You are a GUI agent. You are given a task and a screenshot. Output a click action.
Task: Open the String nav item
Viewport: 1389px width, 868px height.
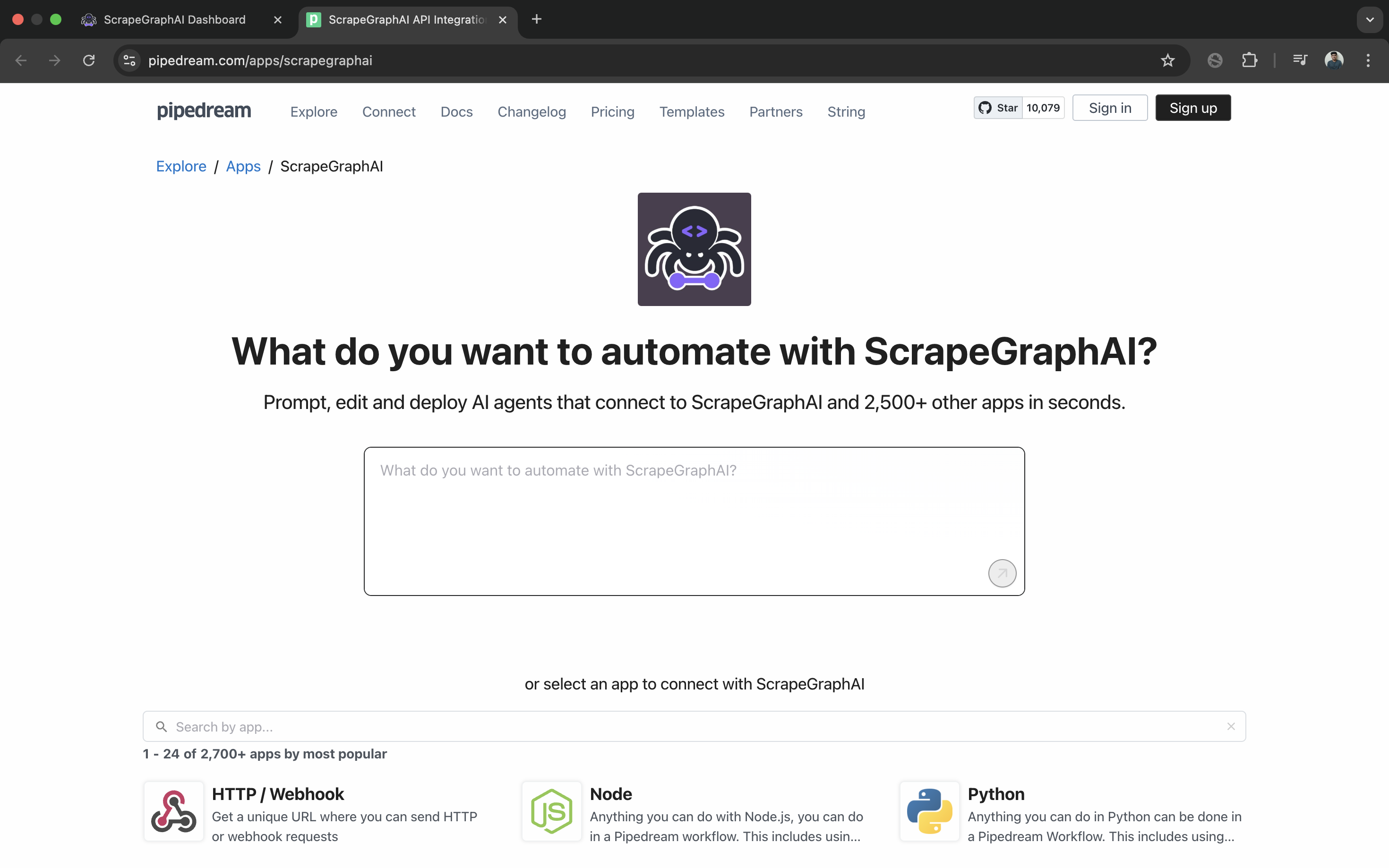(x=846, y=111)
